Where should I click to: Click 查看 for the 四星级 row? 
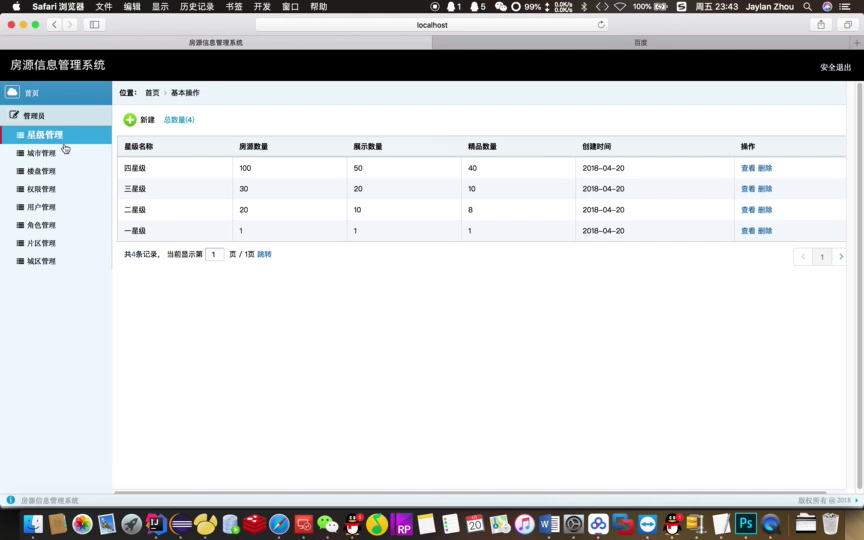point(748,168)
